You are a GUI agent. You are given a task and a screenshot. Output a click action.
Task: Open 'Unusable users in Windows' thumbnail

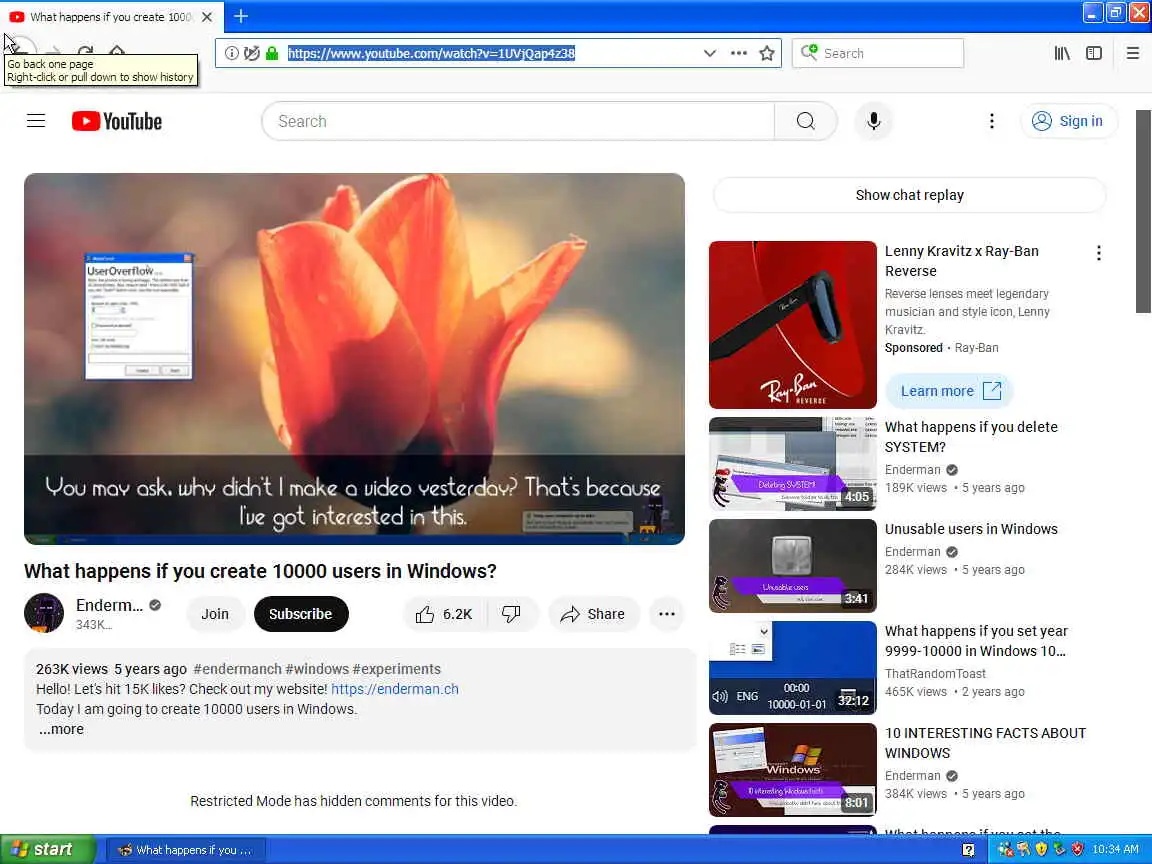(793, 566)
